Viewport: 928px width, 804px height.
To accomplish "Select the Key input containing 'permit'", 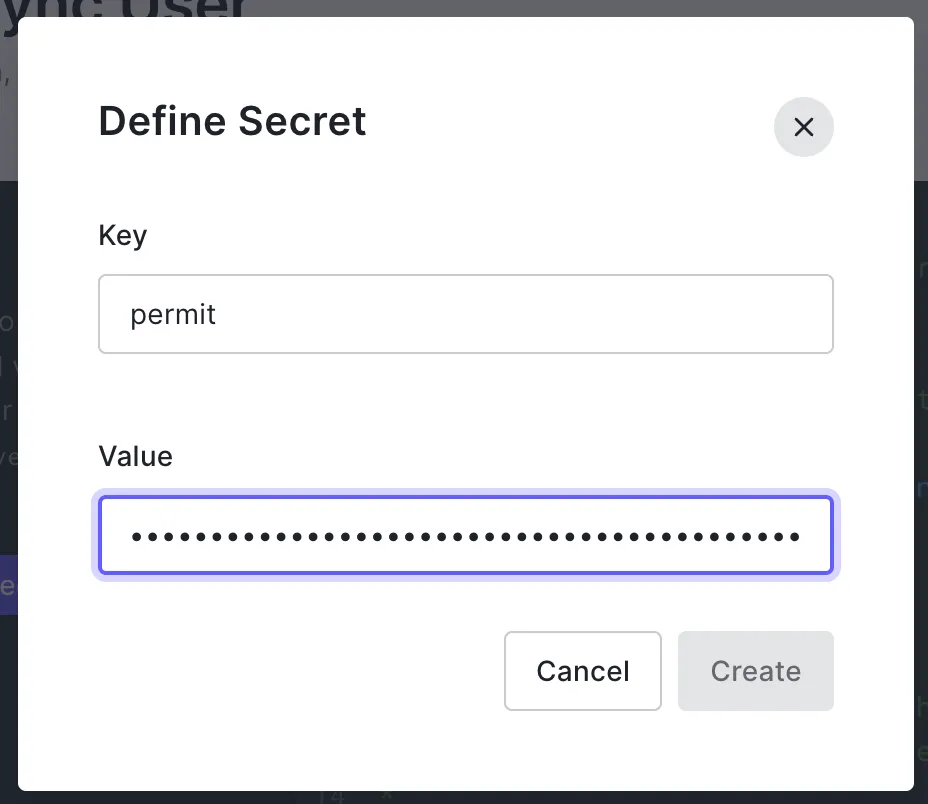I will tap(465, 313).
